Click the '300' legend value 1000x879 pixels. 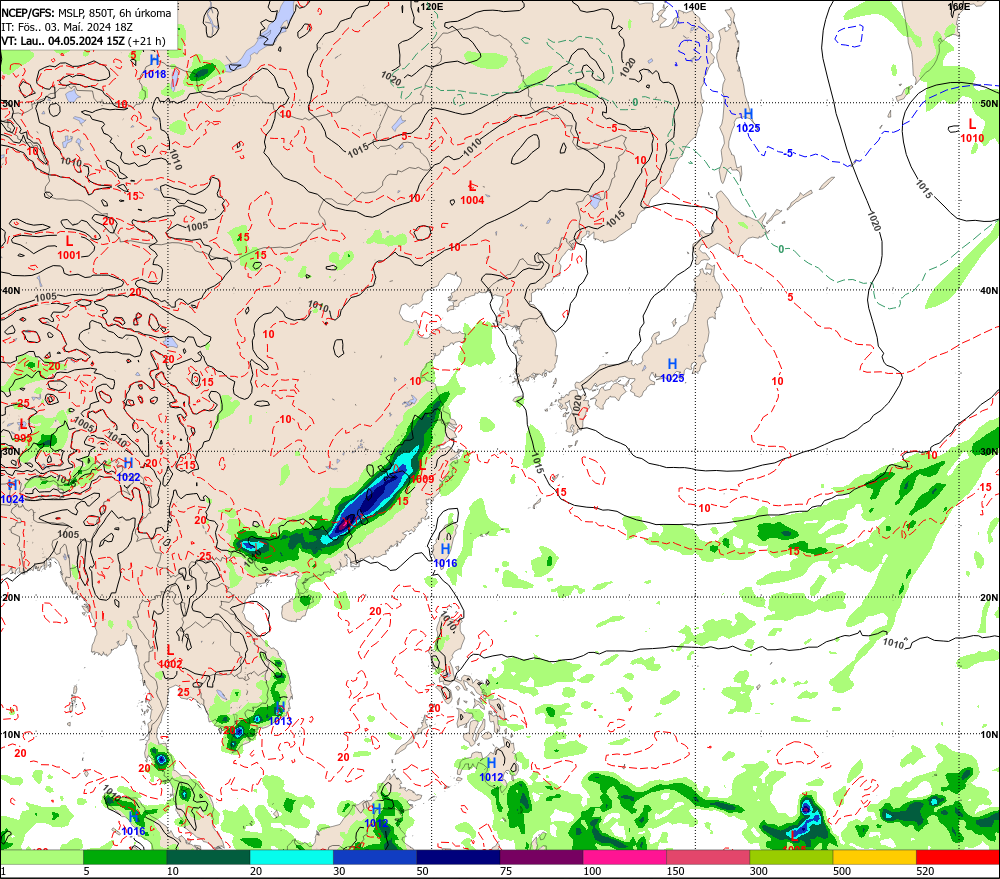click(x=759, y=871)
